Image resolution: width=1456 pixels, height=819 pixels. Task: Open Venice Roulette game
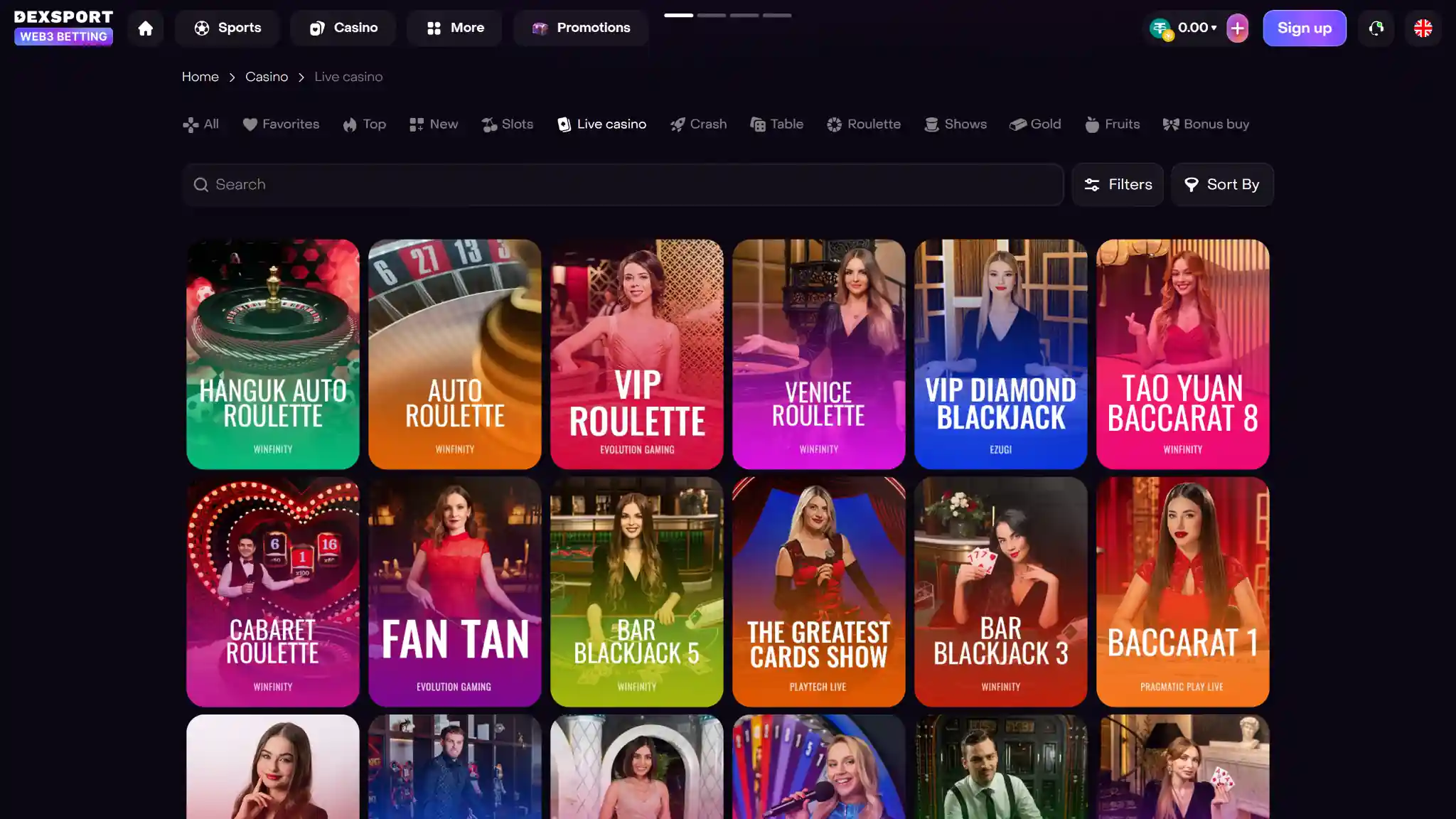click(x=819, y=354)
